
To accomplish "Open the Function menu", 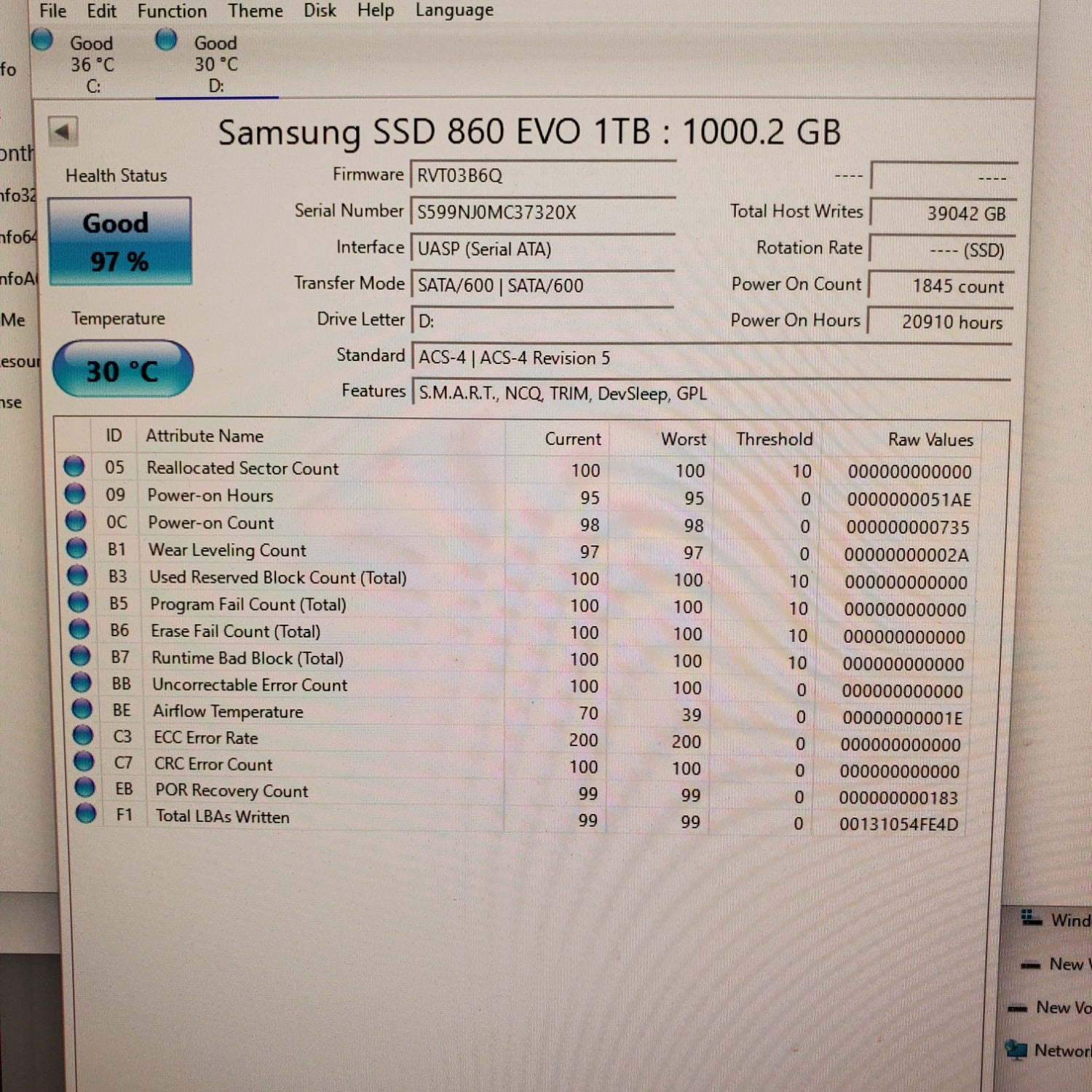I will (172, 11).
